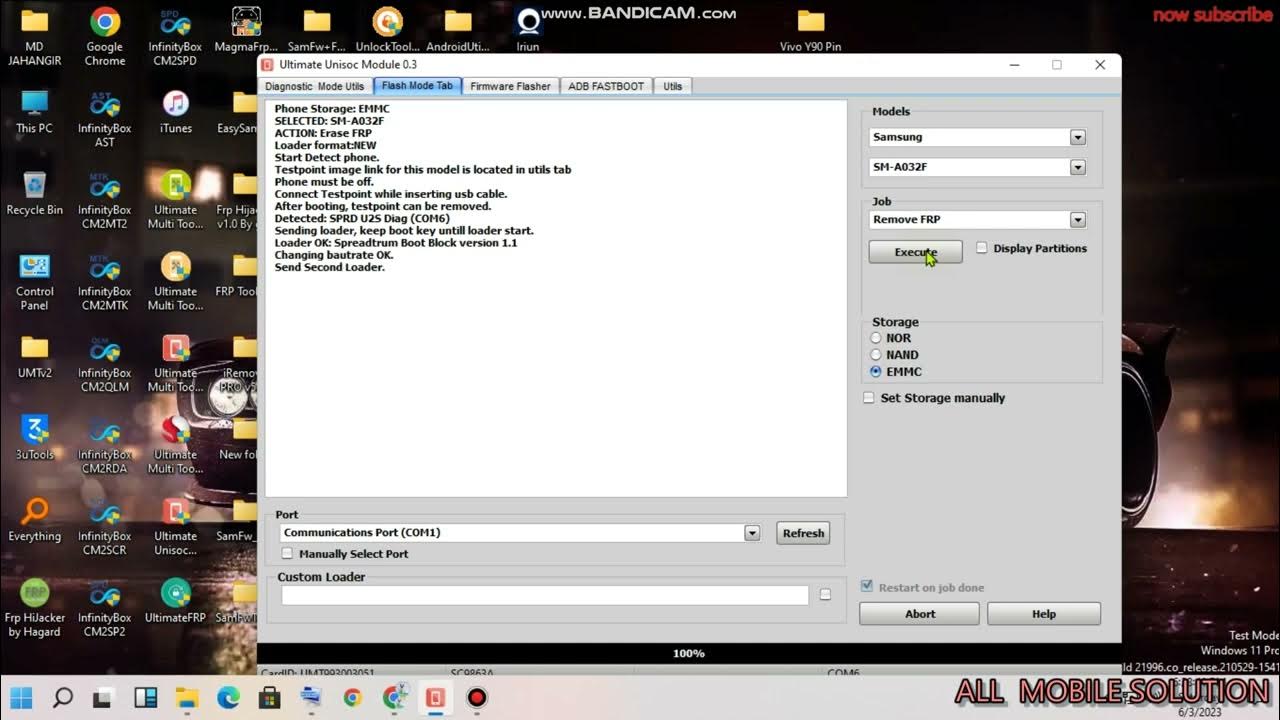Launch InfinityBox CM2SP2 shortcut
1280x720 pixels.
tap(105, 609)
